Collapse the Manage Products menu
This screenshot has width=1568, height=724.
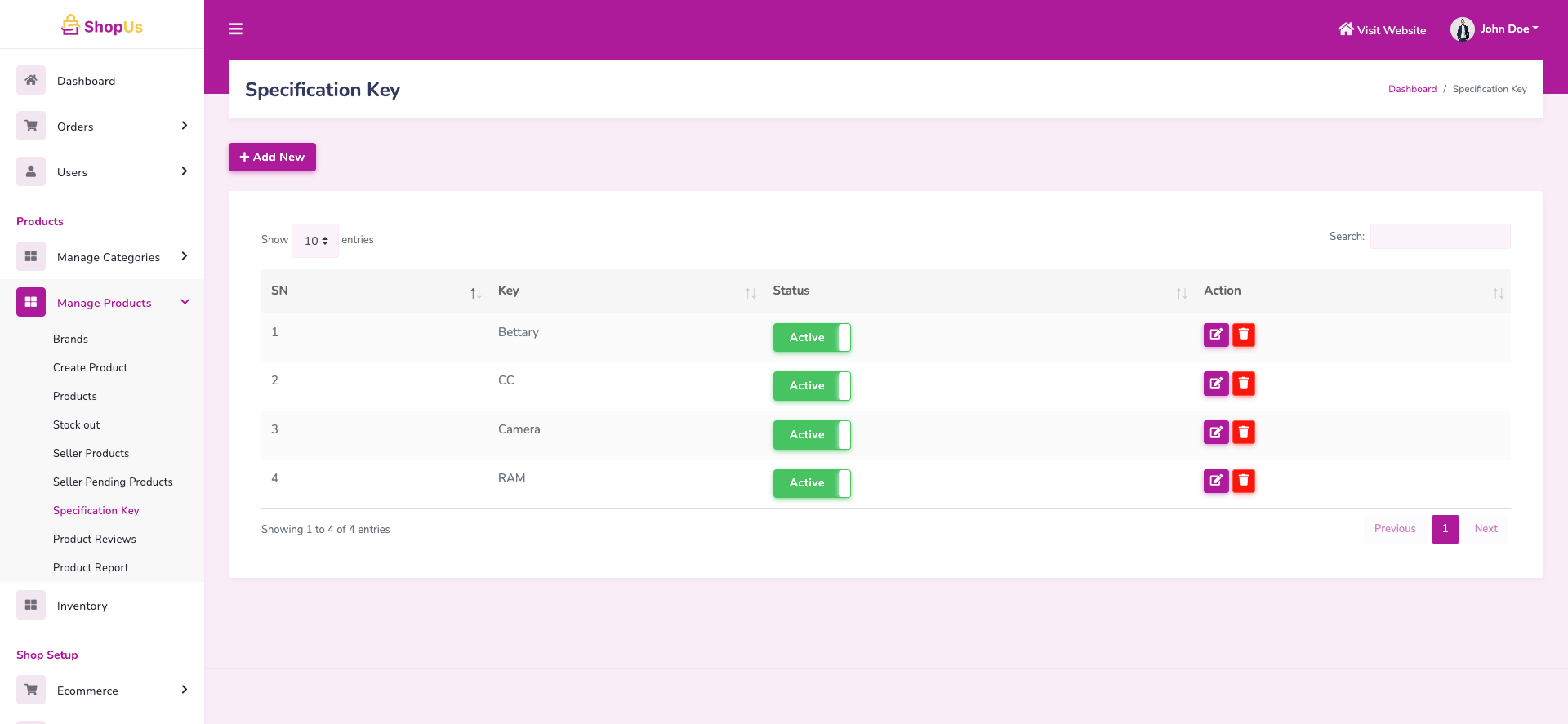click(185, 302)
